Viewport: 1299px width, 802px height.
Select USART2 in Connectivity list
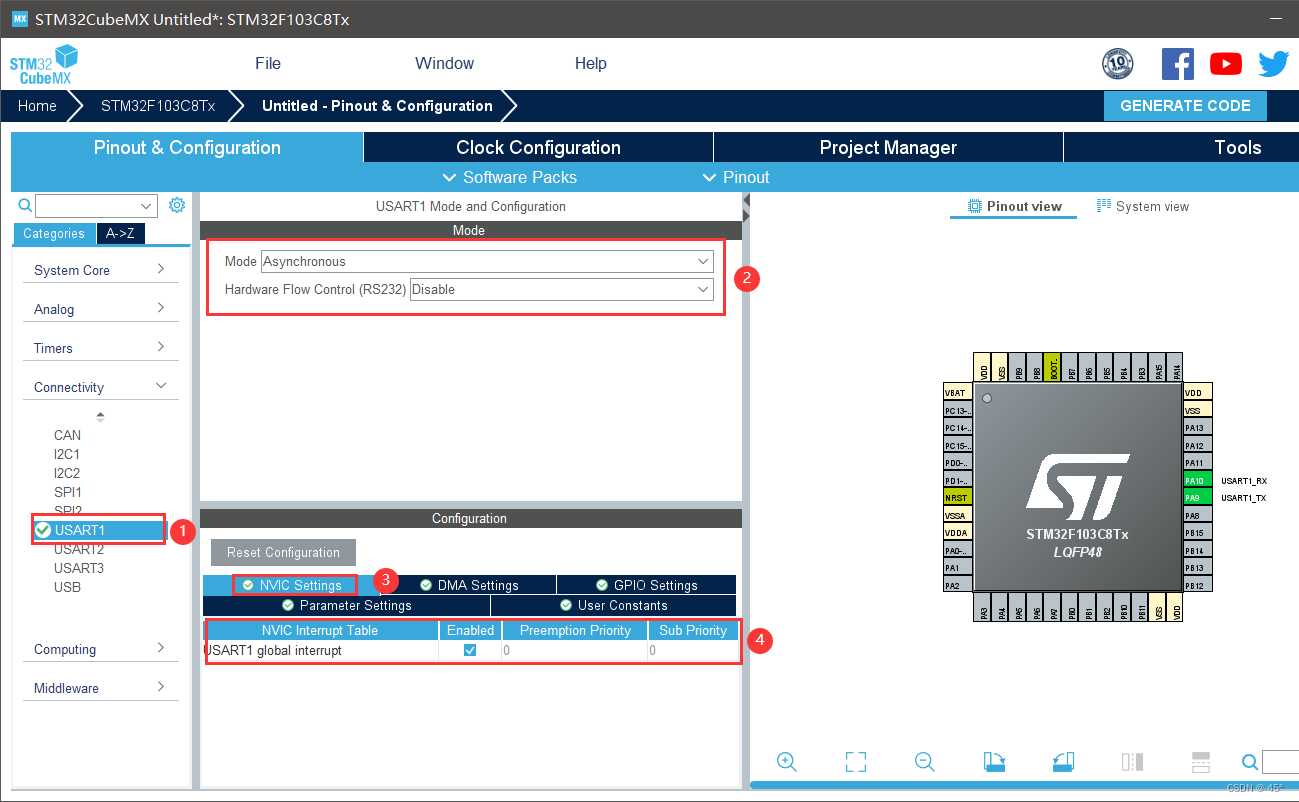coord(79,549)
